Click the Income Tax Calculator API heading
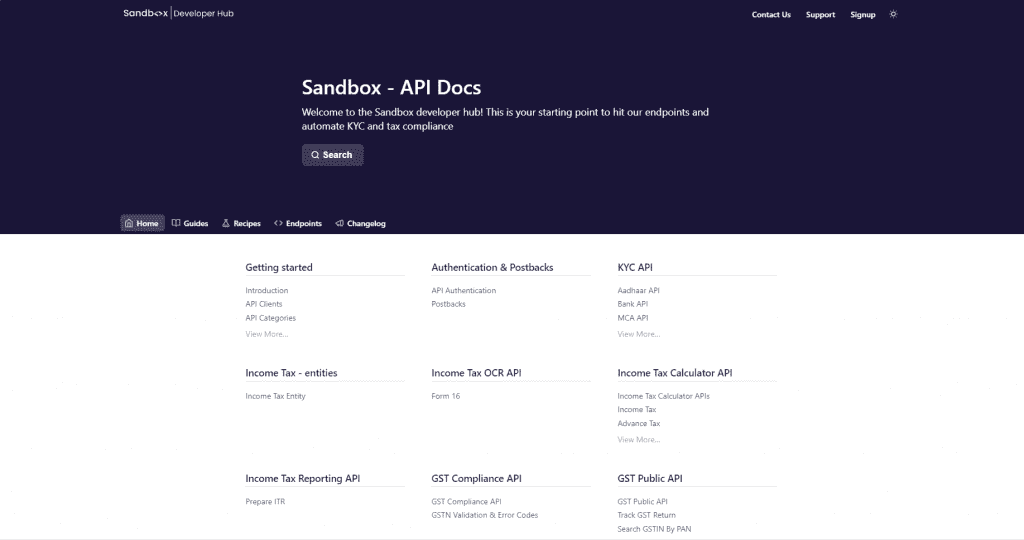Viewport: 1024px width, 540px height. (675, 373)
